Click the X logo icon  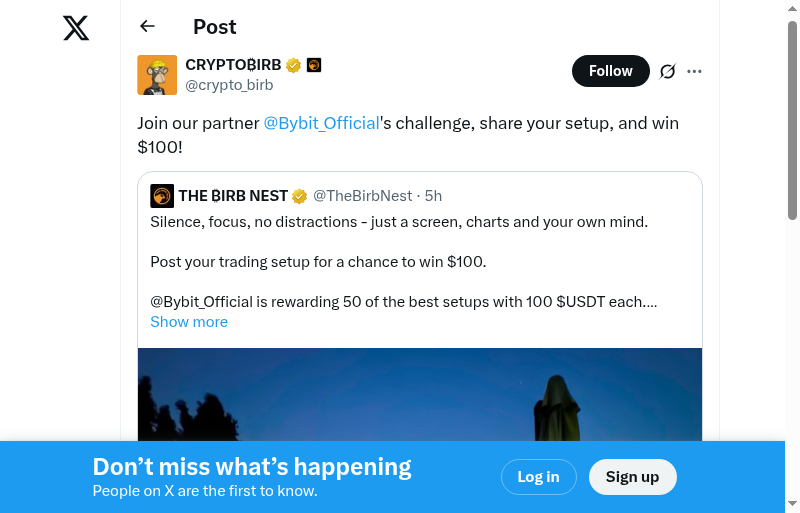coord(76,28)
